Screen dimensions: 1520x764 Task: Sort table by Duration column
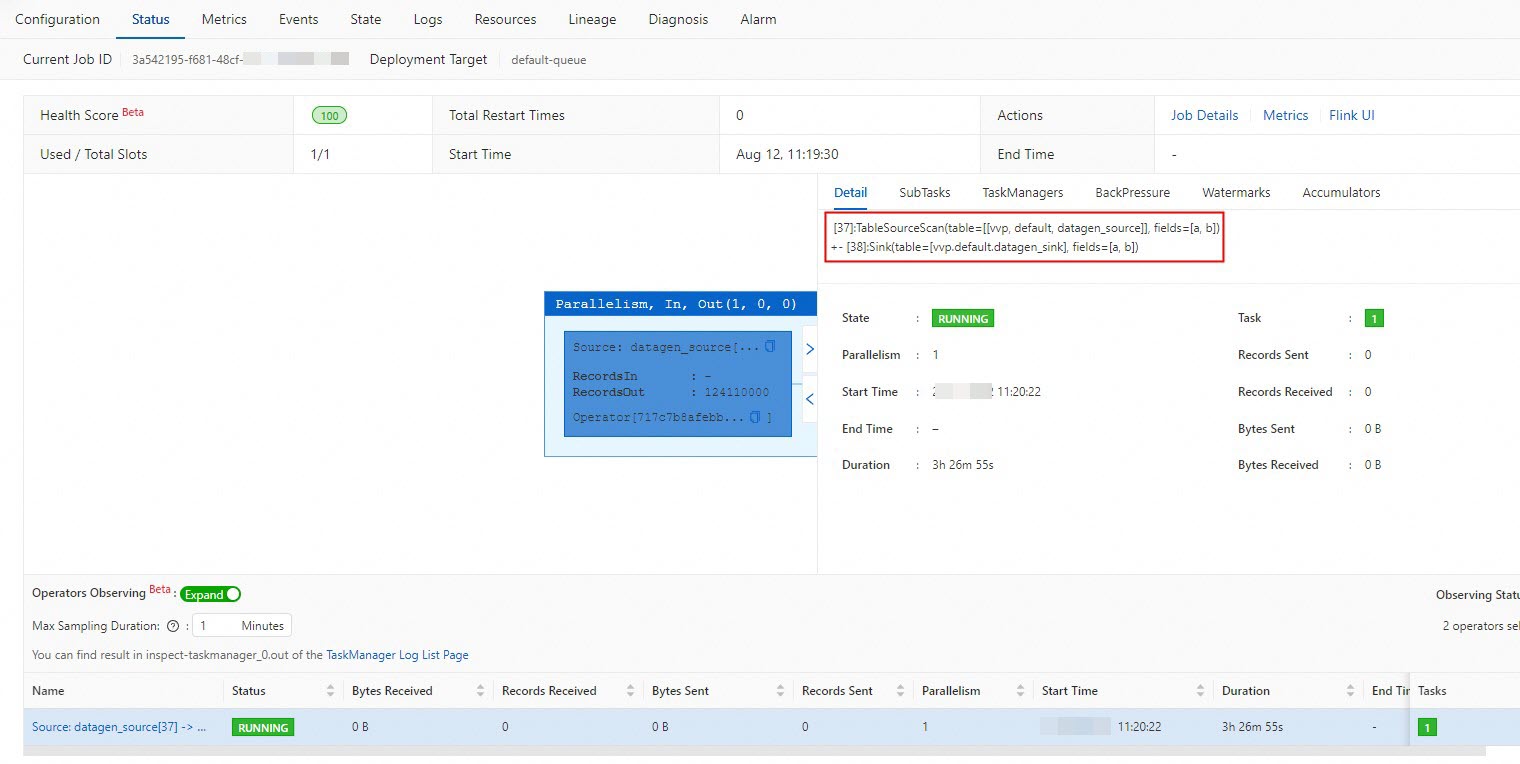pos(1350,691)
